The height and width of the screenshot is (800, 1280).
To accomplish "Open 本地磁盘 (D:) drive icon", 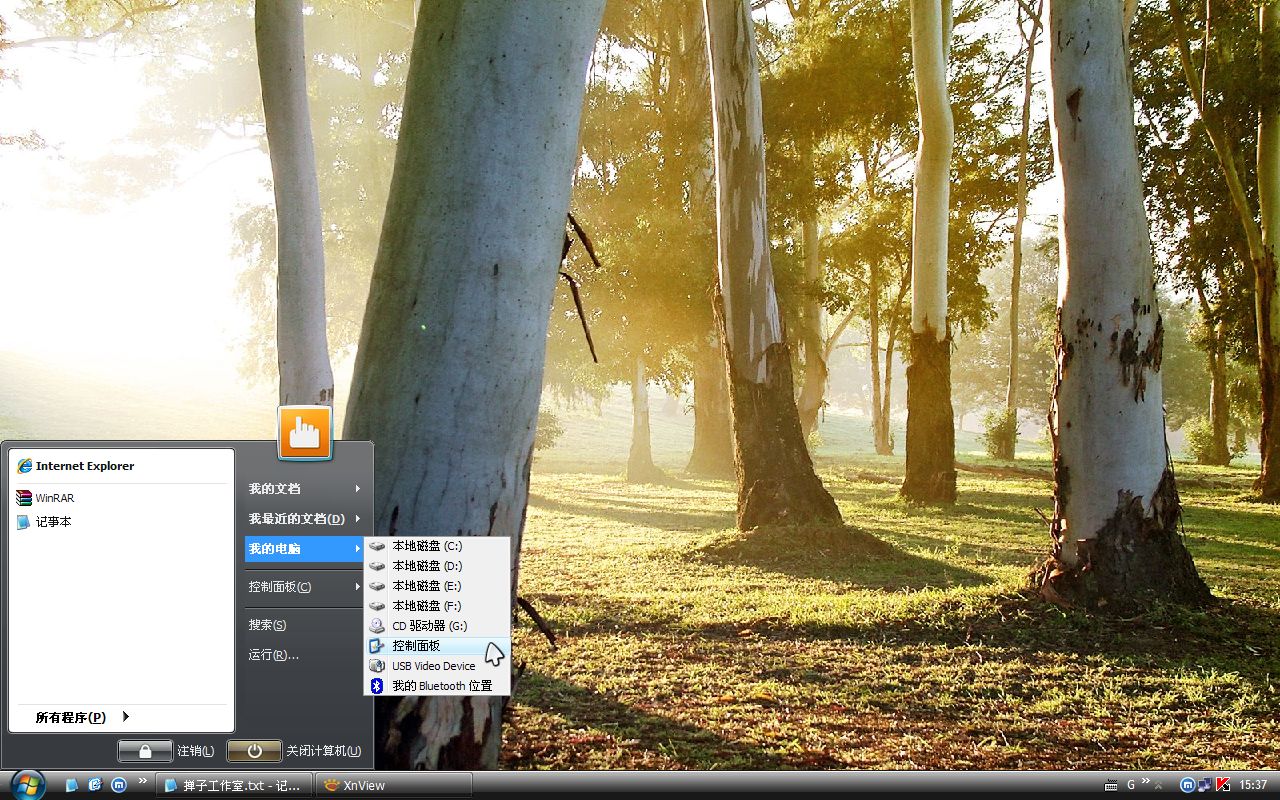I will pos(377,566).
